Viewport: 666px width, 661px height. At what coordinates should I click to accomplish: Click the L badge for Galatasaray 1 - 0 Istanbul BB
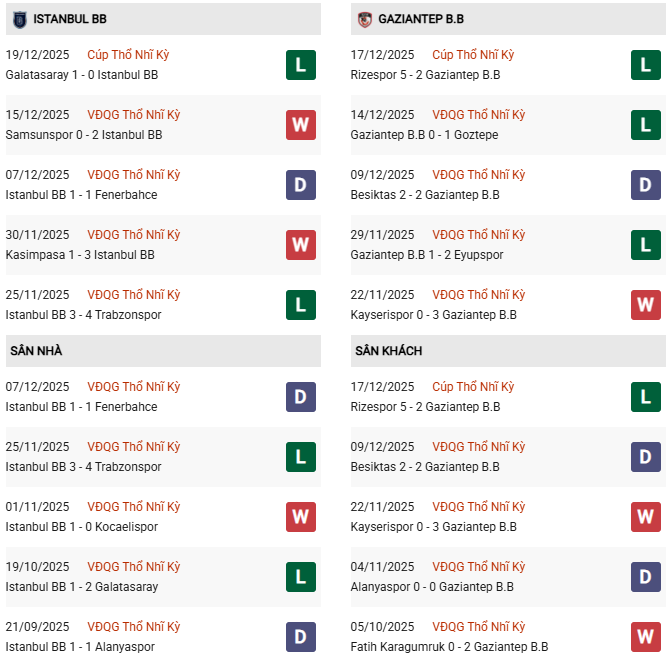tap(300, 65)
